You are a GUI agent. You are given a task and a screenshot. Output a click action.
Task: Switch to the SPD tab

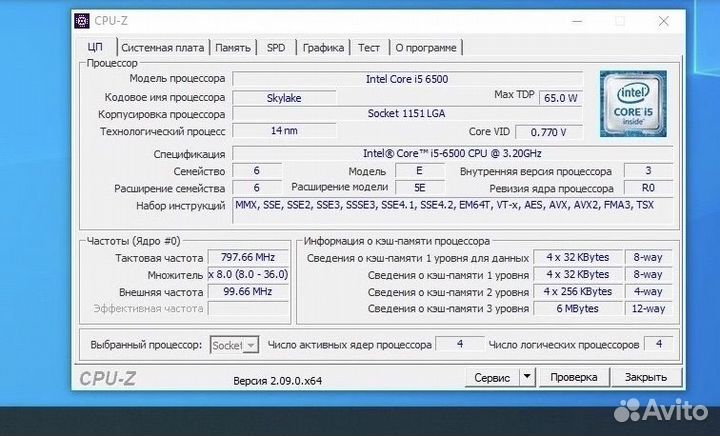(276, 48)
